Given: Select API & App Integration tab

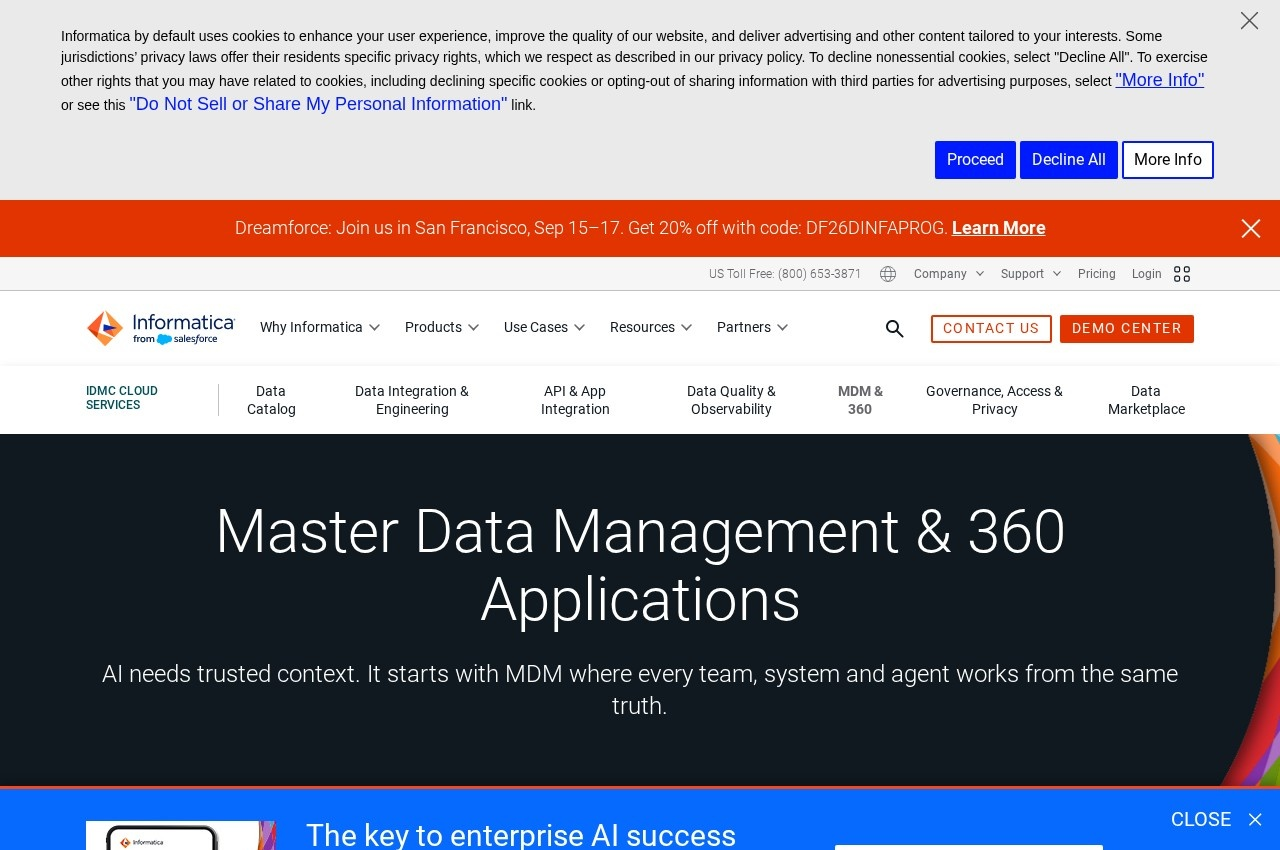Looking at the screenshot, I should click(575, 400).
